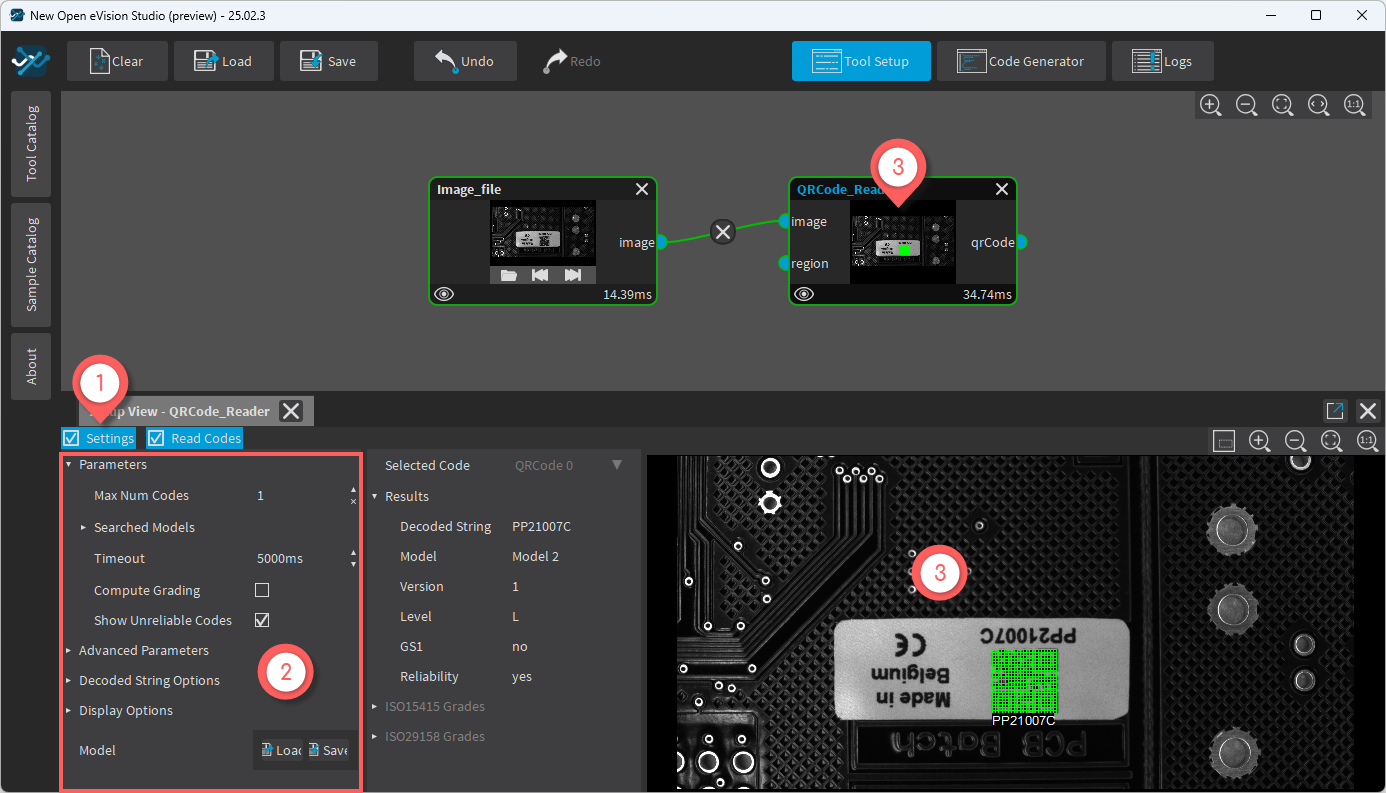Click the Timeout value field
Image resolution: width=1386 pixels, height=793 pixels.
click(x=299, y=558)
